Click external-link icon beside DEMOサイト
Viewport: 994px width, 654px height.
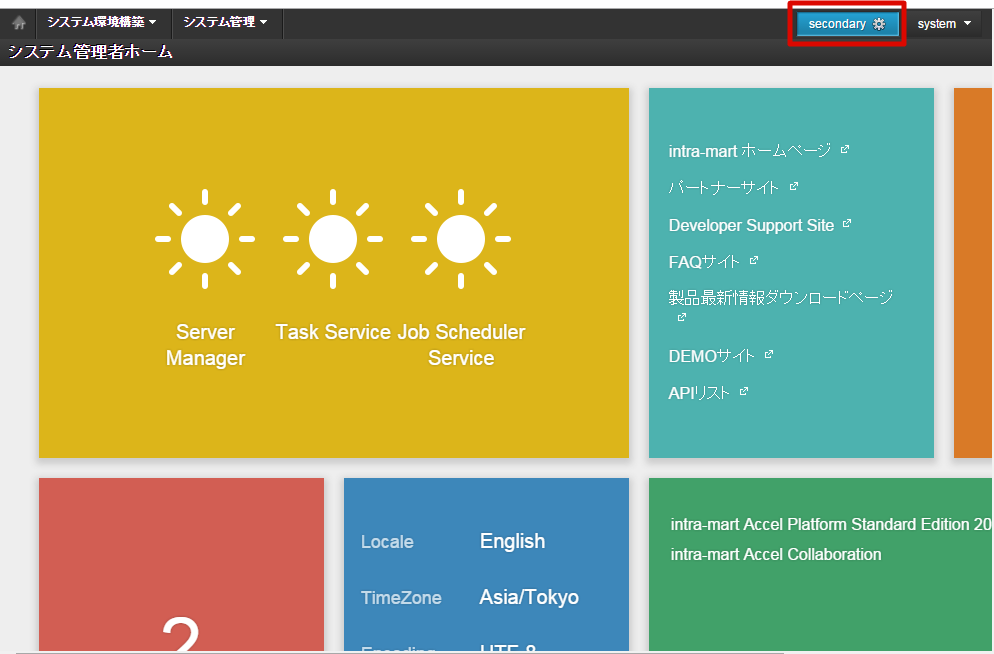click(768, 355)
